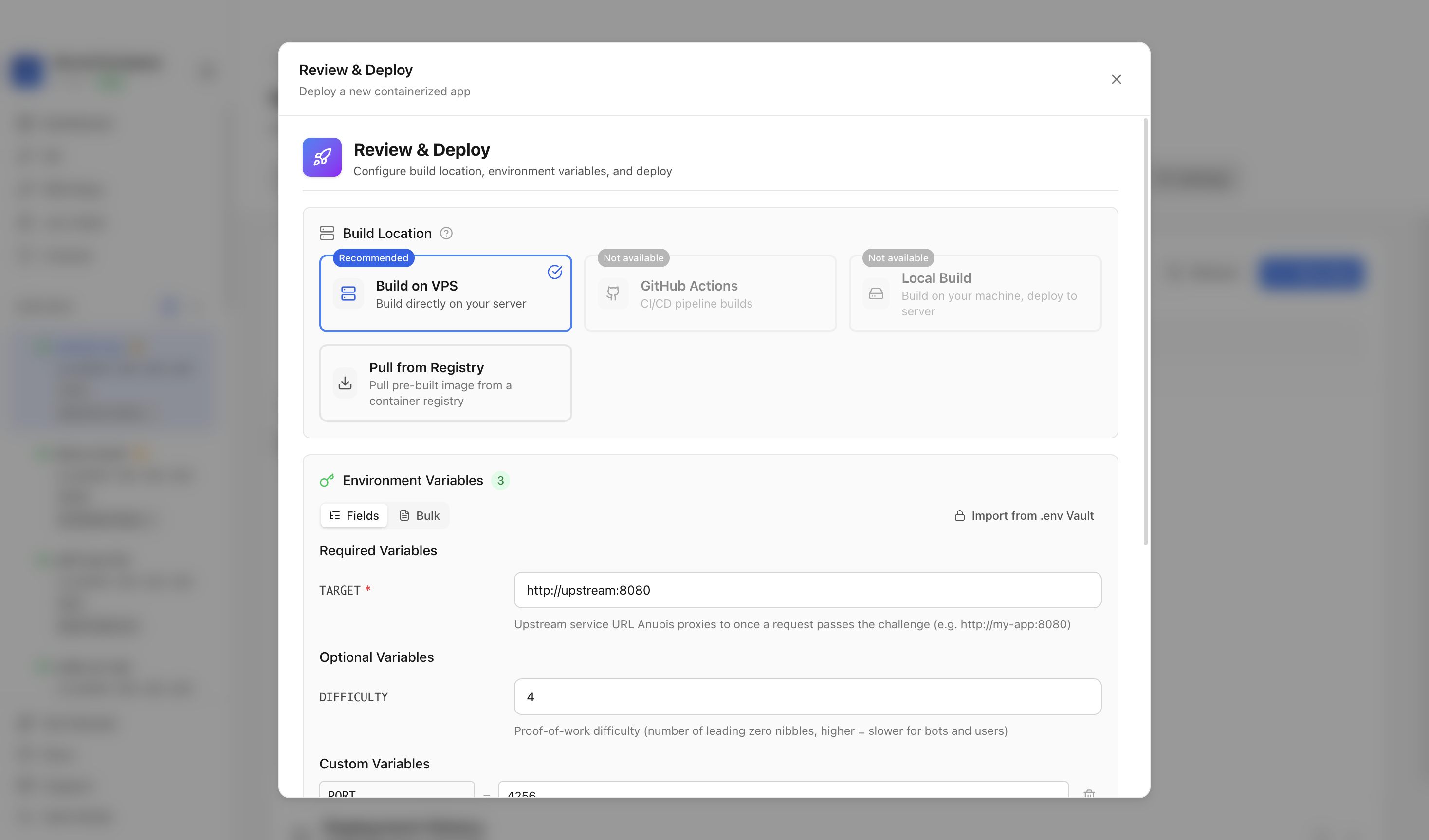
Task: Delete the PORT custom variable trash icon
Action: click(x=1089, y=793)
